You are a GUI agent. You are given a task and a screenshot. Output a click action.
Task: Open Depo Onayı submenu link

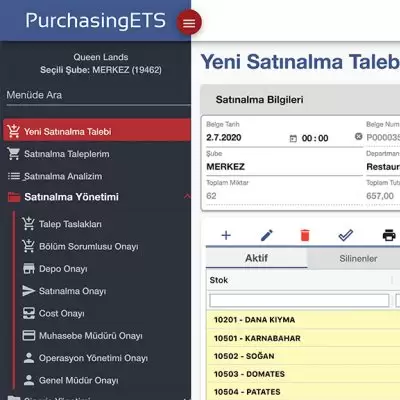tap(63, 269)
